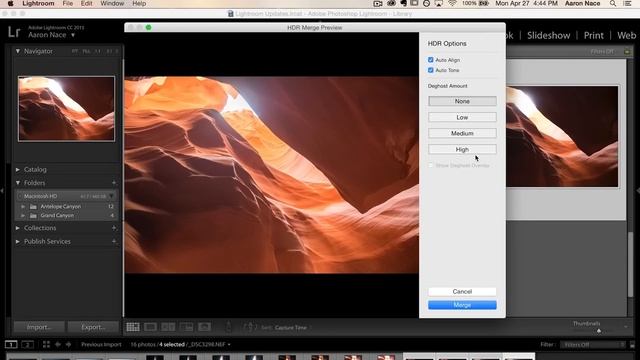The width and height of the screenshot is (640, 360).
Task: Open the File menu
Action: [x=68, y=4]
